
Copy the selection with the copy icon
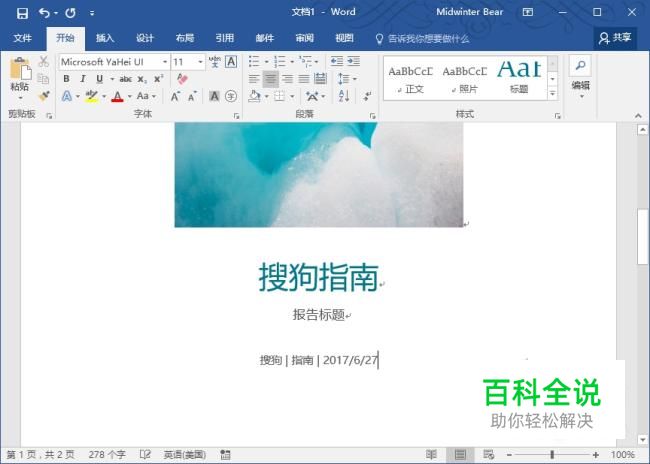[x=44, y=78]
